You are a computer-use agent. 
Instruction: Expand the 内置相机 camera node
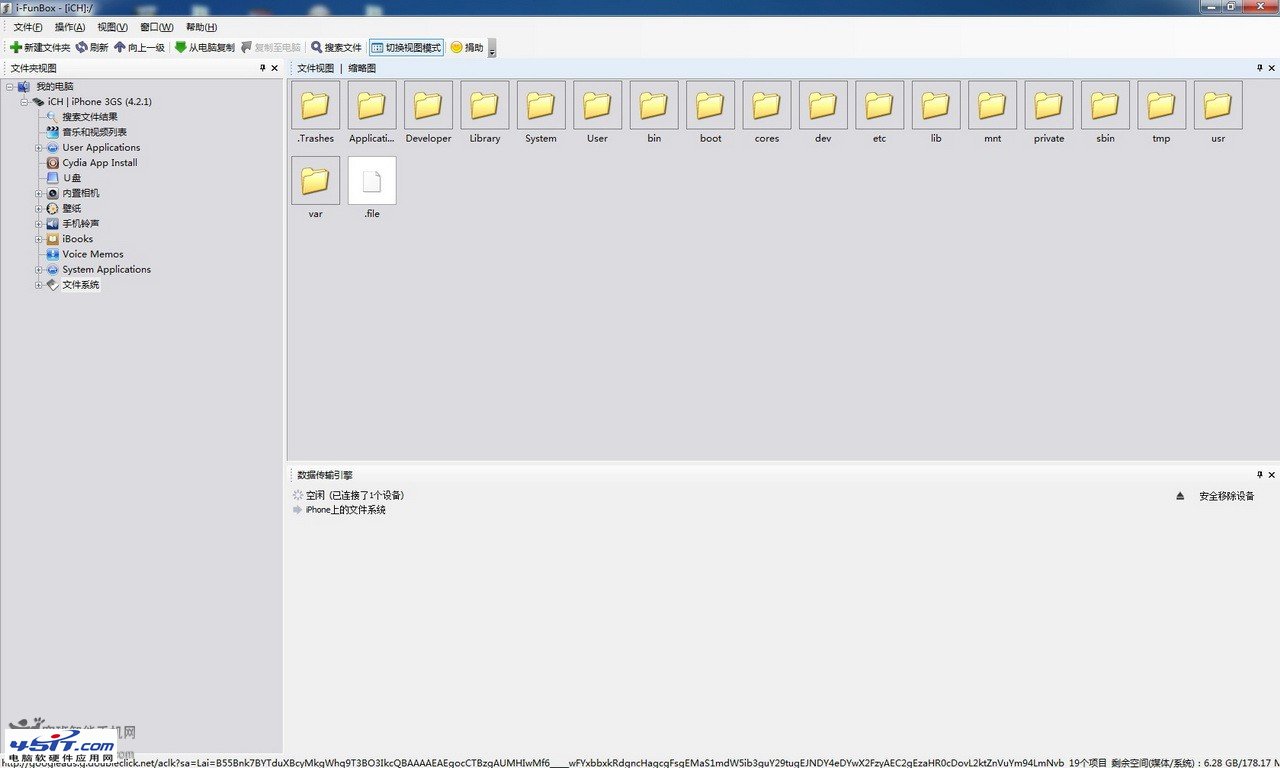point(39,193)
